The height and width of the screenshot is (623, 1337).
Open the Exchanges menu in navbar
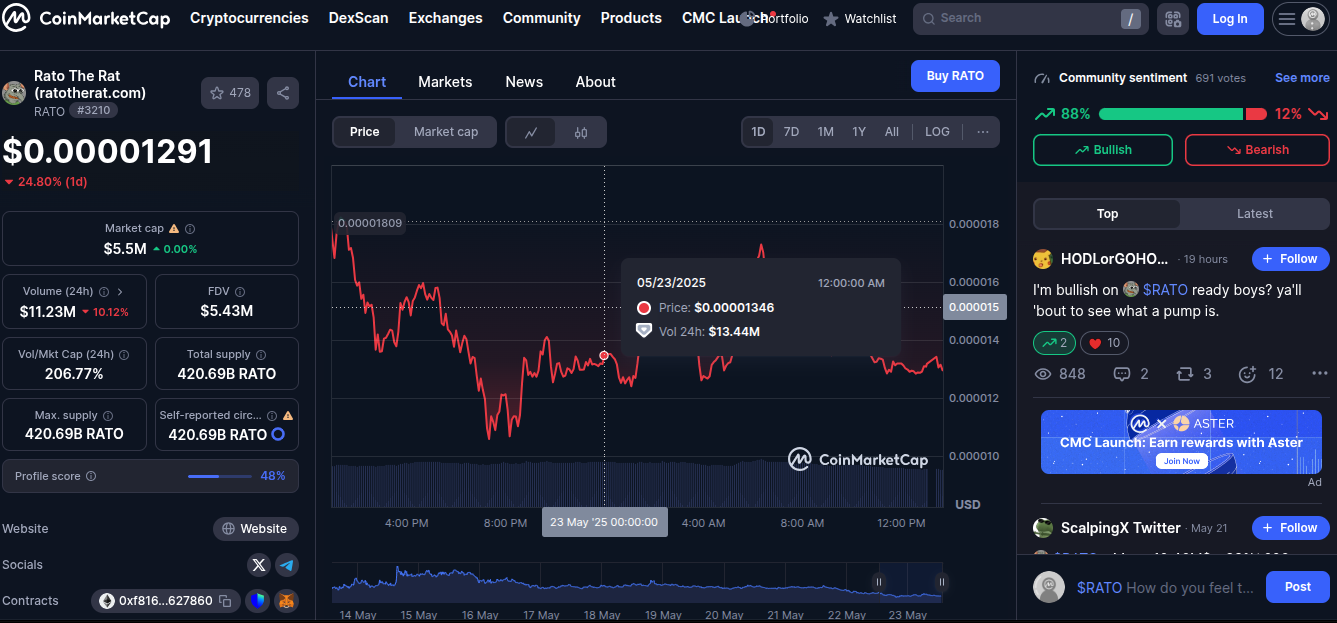point(445,18)
